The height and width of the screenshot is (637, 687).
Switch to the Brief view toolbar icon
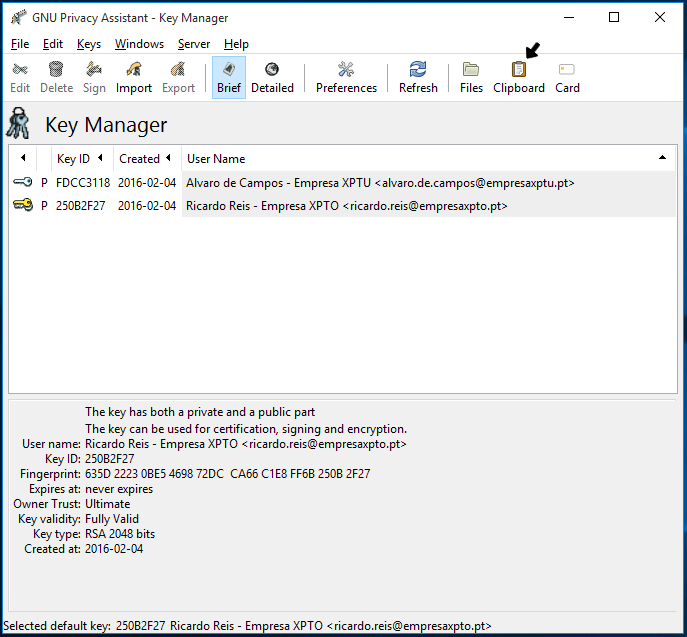pyautogui.click(x=229, y=69)
